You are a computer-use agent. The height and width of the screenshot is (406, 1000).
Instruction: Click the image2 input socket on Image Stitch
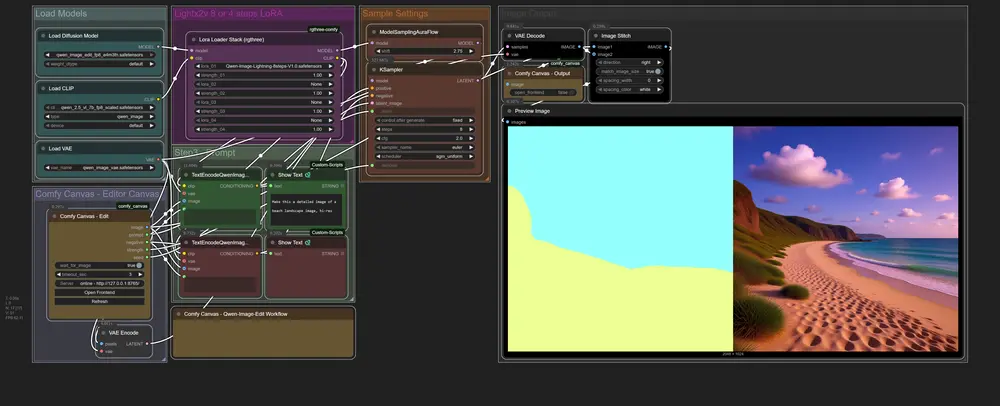click(x=594, y=54)
